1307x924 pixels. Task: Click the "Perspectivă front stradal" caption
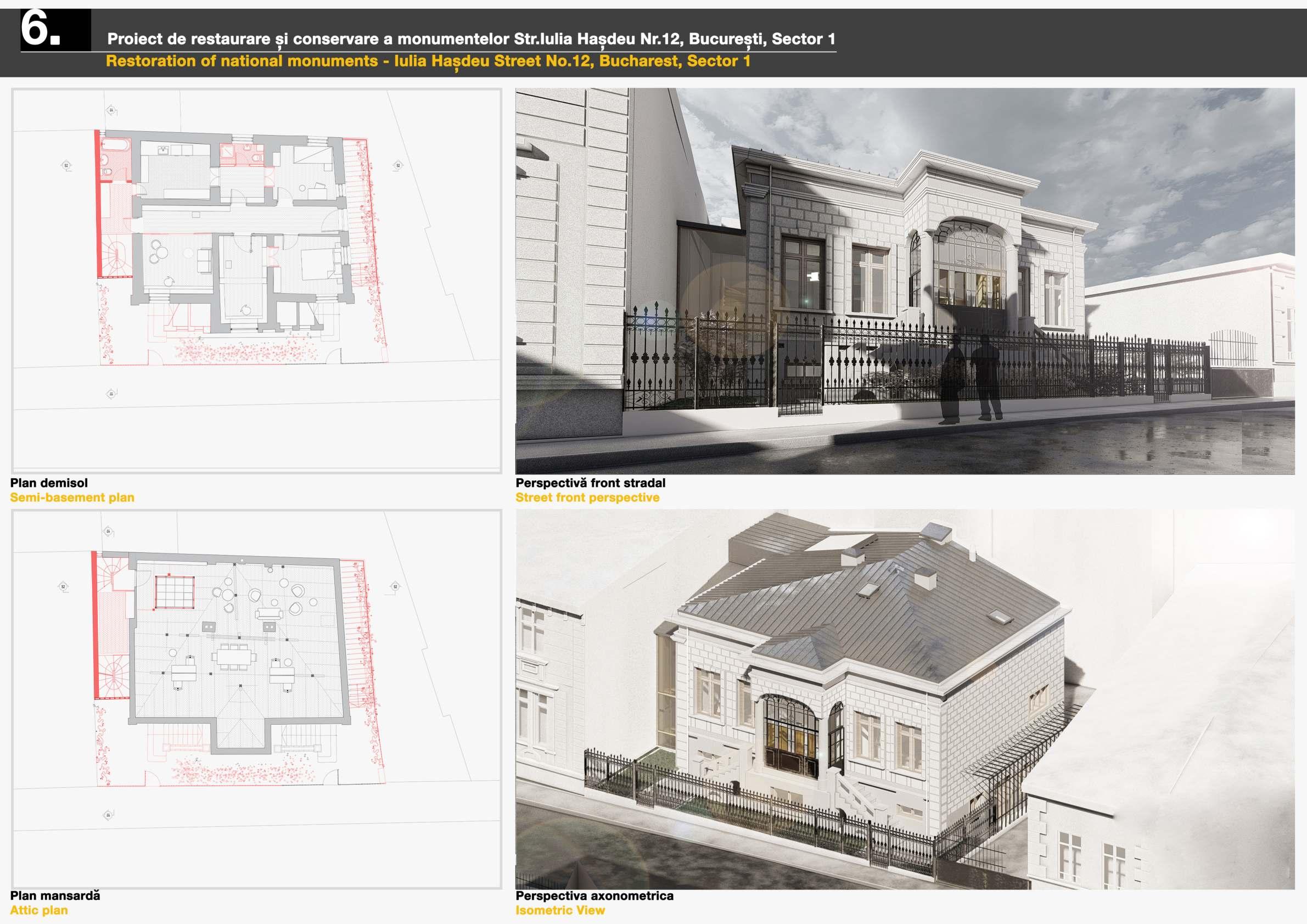coord(590,483)
